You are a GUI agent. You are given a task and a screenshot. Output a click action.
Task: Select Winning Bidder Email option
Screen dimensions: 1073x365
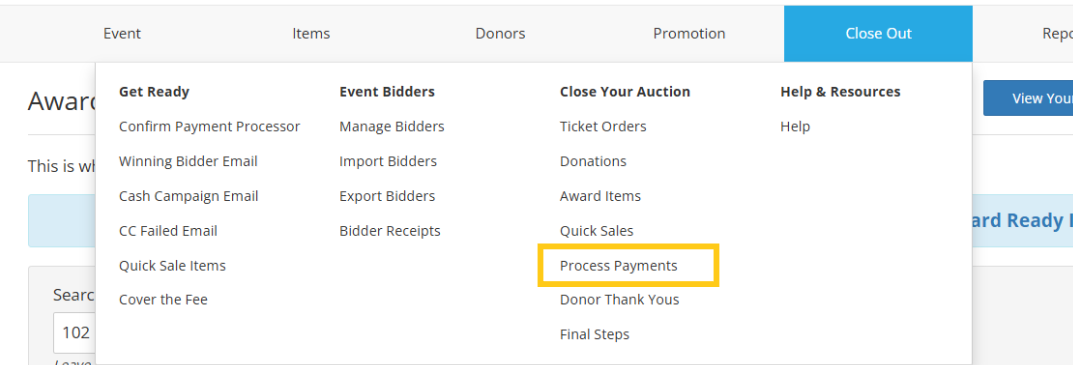pyautogui.click(x=188, y=162)
